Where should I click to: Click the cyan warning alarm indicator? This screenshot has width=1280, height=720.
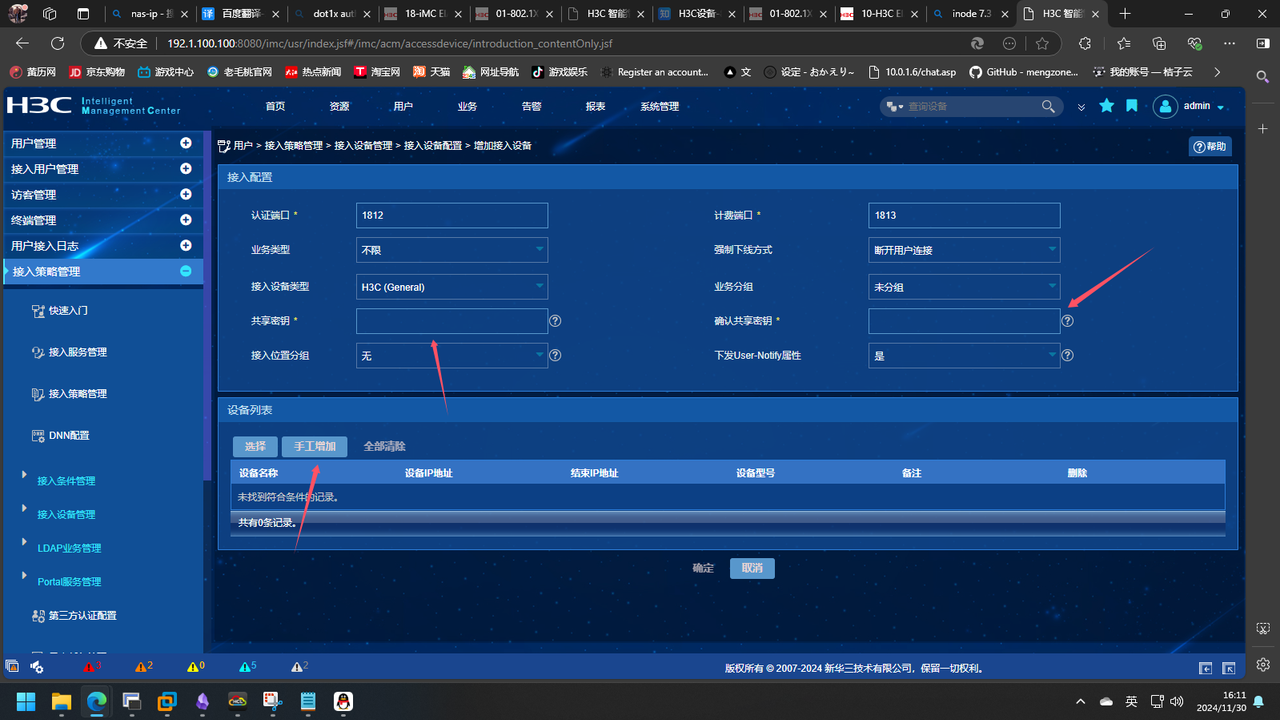(x=248, y=666)
